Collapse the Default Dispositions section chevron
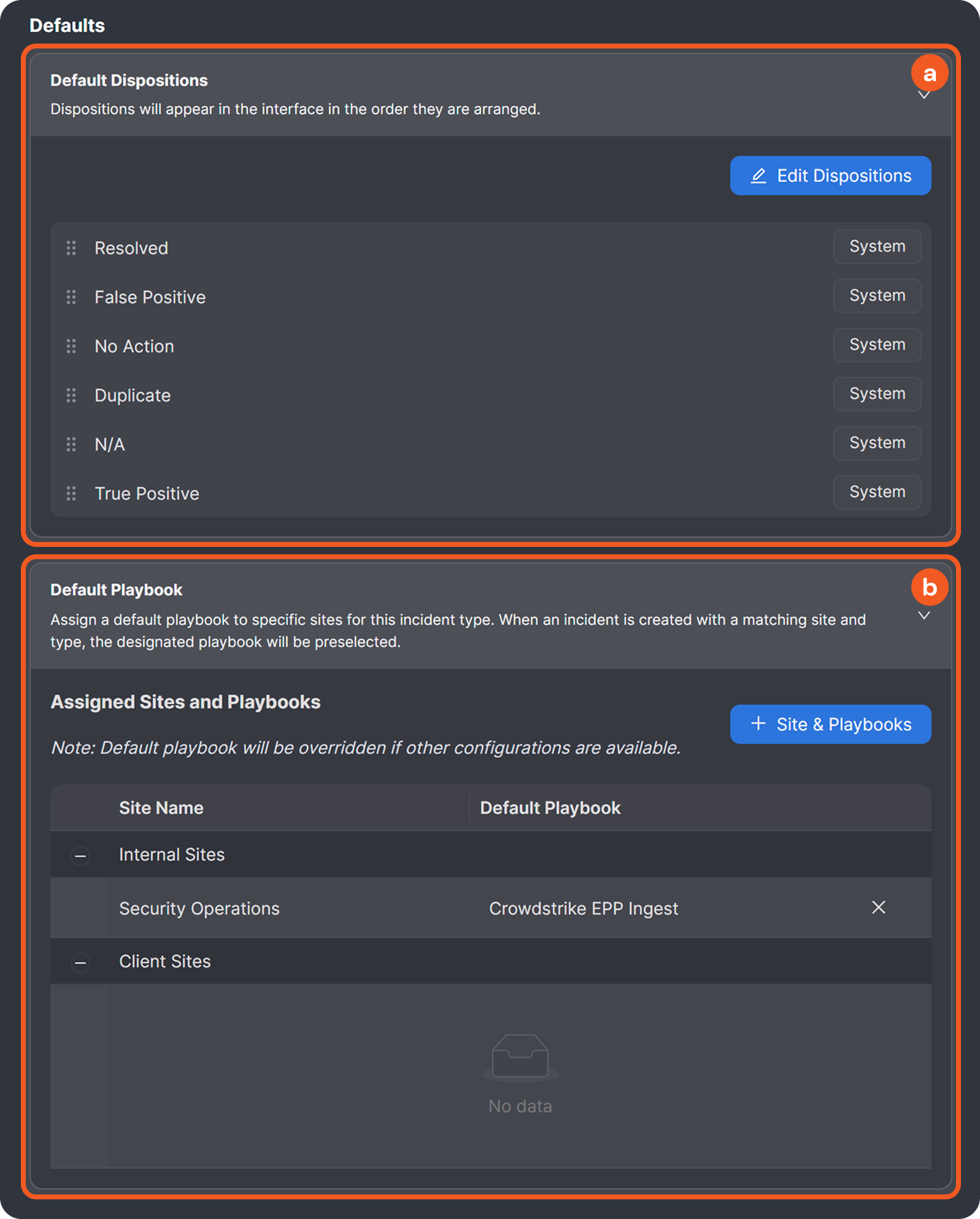This screenshot has height=1219, width=980. coord(924,96)
